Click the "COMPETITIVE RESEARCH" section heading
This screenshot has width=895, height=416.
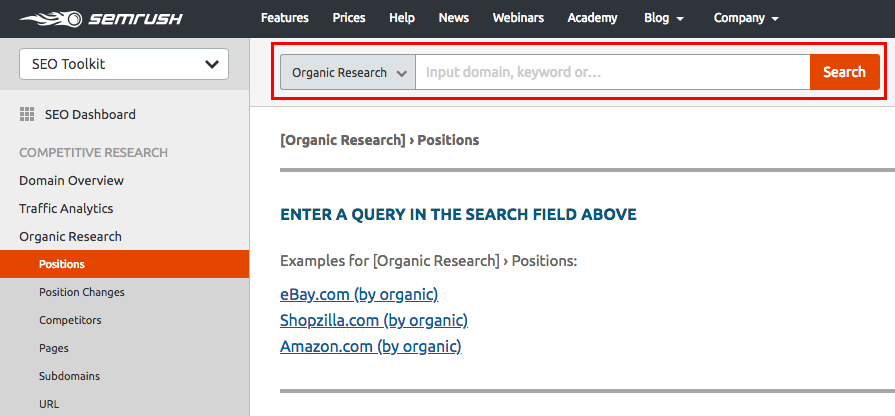coord(94,153)
